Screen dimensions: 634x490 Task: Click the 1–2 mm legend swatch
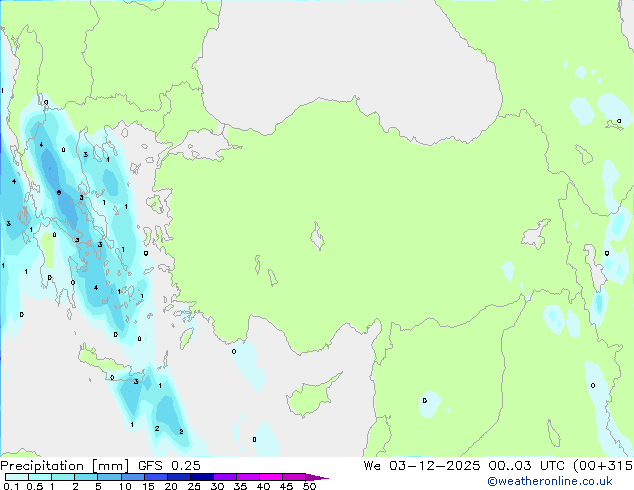coord(63,477)
